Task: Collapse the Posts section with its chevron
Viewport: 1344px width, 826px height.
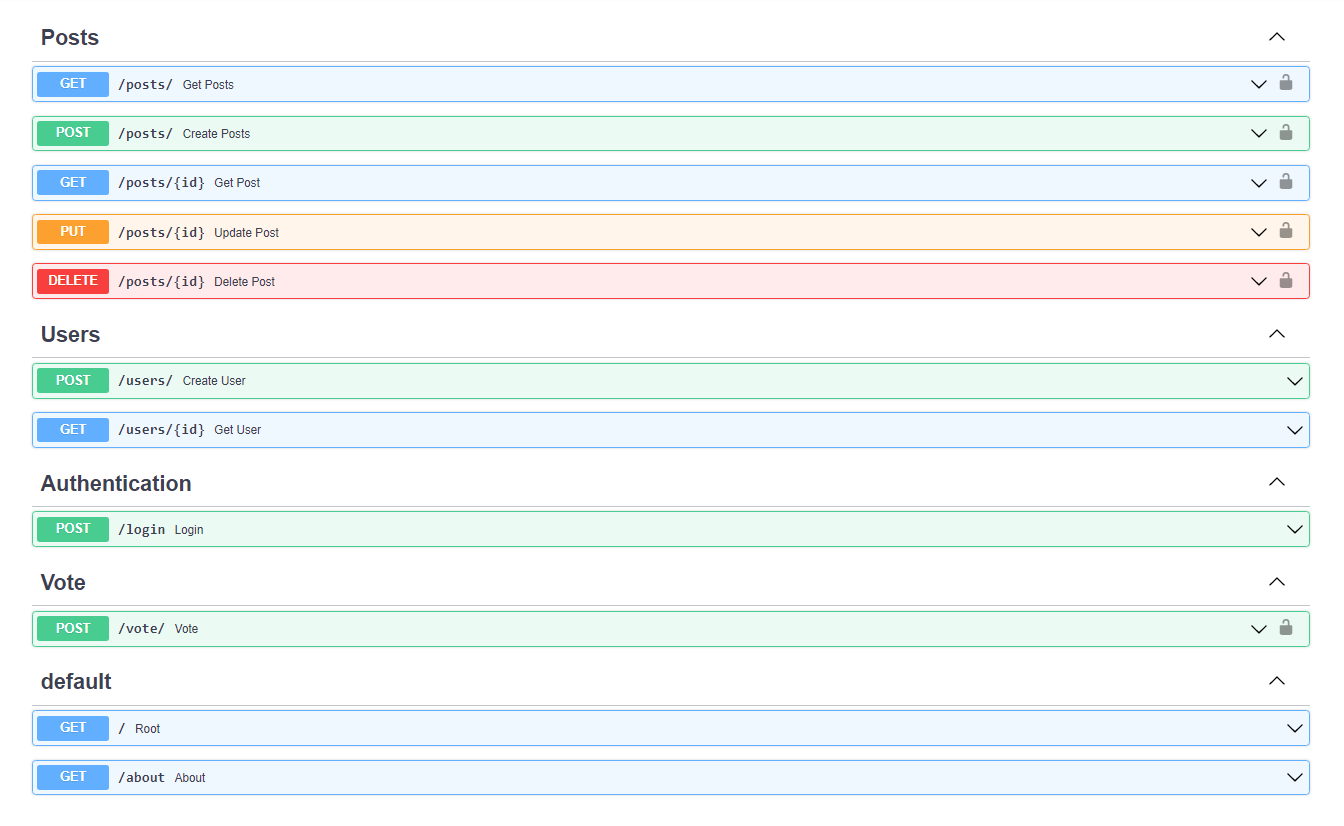Action: (x=1276, y=37)
